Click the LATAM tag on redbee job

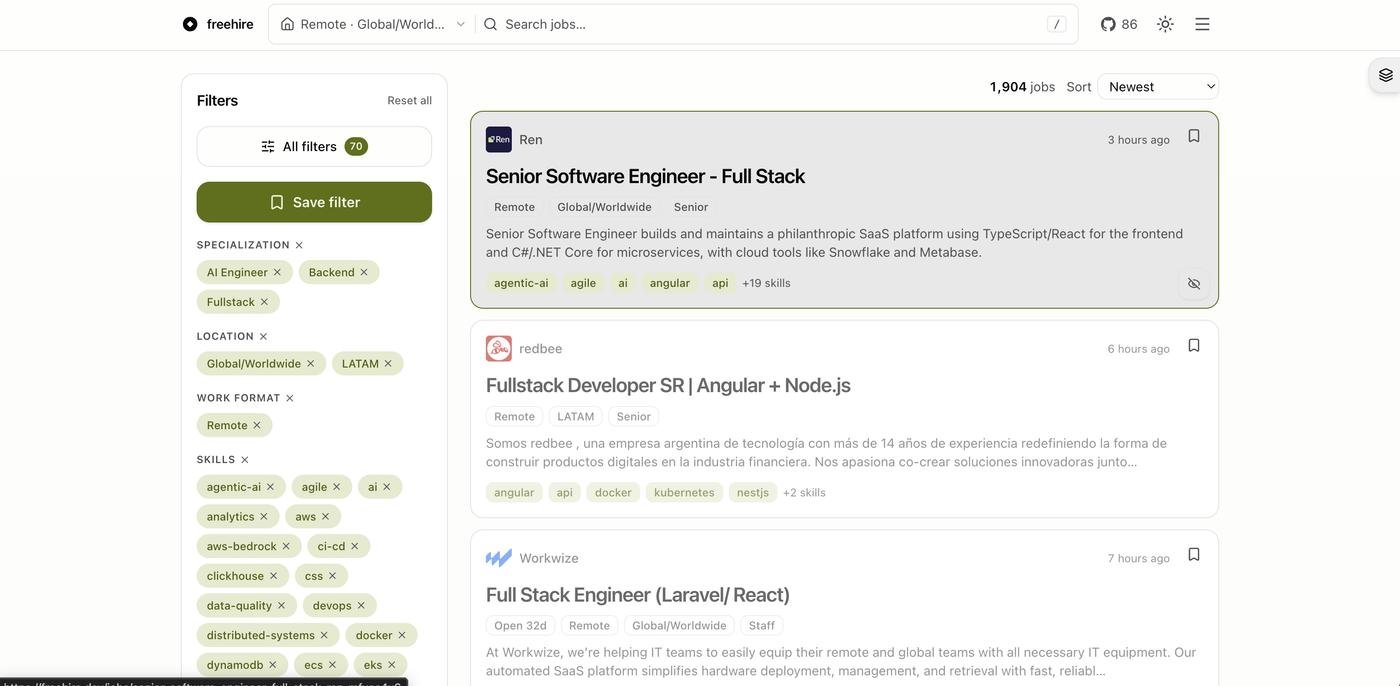coord(576,417)
